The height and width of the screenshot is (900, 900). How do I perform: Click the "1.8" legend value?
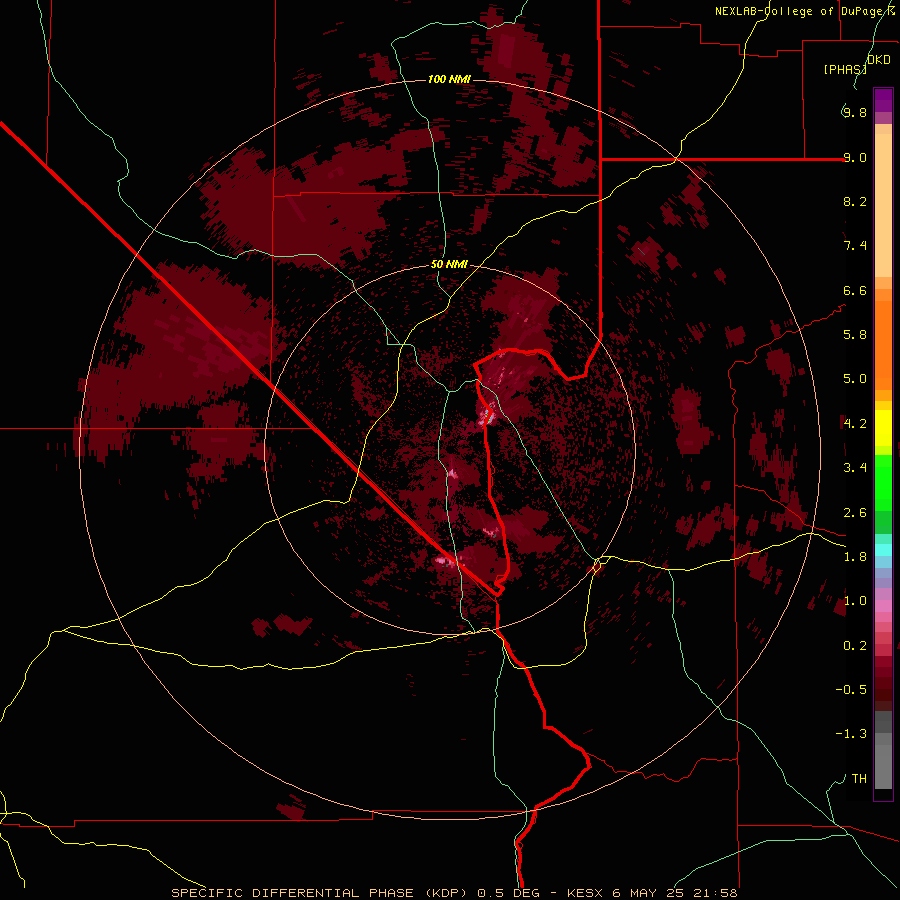click(855, 557)
